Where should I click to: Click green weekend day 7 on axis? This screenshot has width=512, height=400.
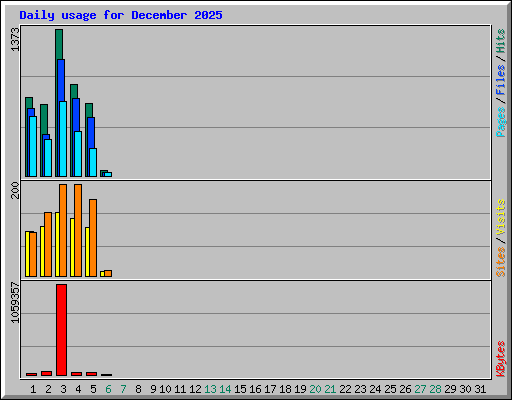coord(123,389)
